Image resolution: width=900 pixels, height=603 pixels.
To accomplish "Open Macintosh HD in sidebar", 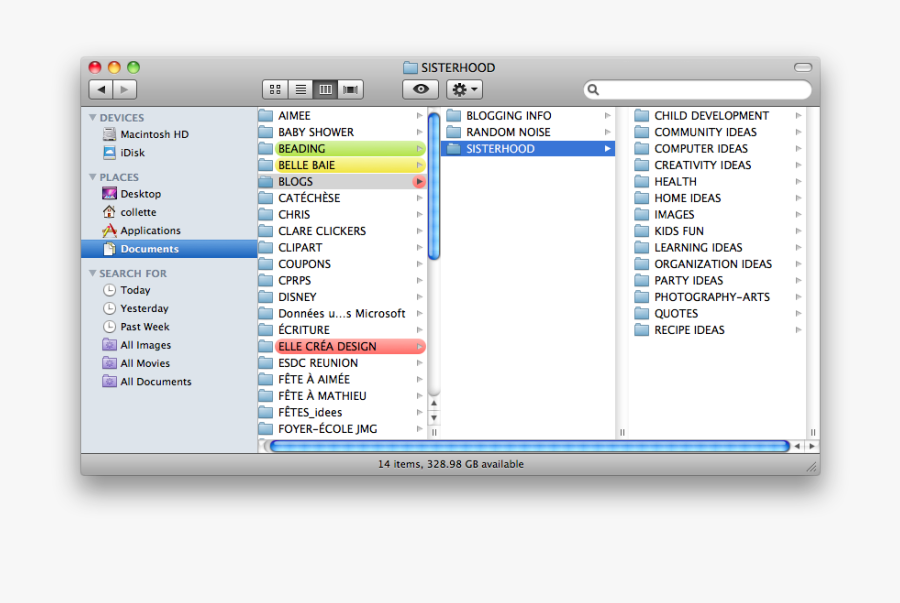I will pos(153,134).
